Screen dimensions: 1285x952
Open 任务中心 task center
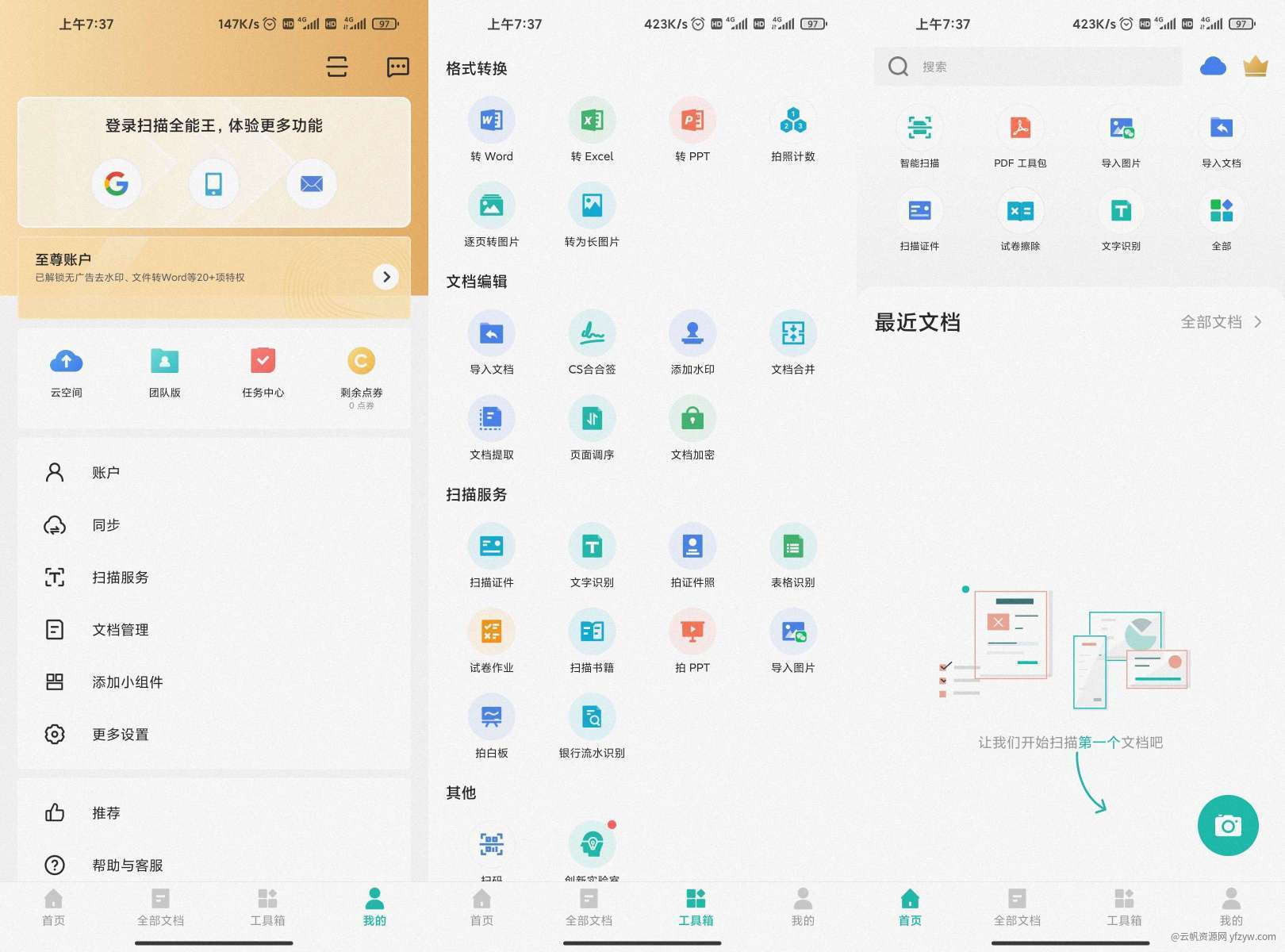click(x=263, y=373)
